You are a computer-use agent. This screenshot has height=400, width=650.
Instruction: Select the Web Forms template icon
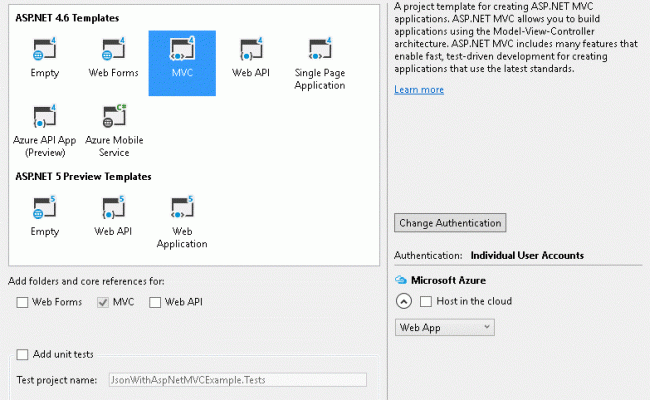click(x=113, y=49)
